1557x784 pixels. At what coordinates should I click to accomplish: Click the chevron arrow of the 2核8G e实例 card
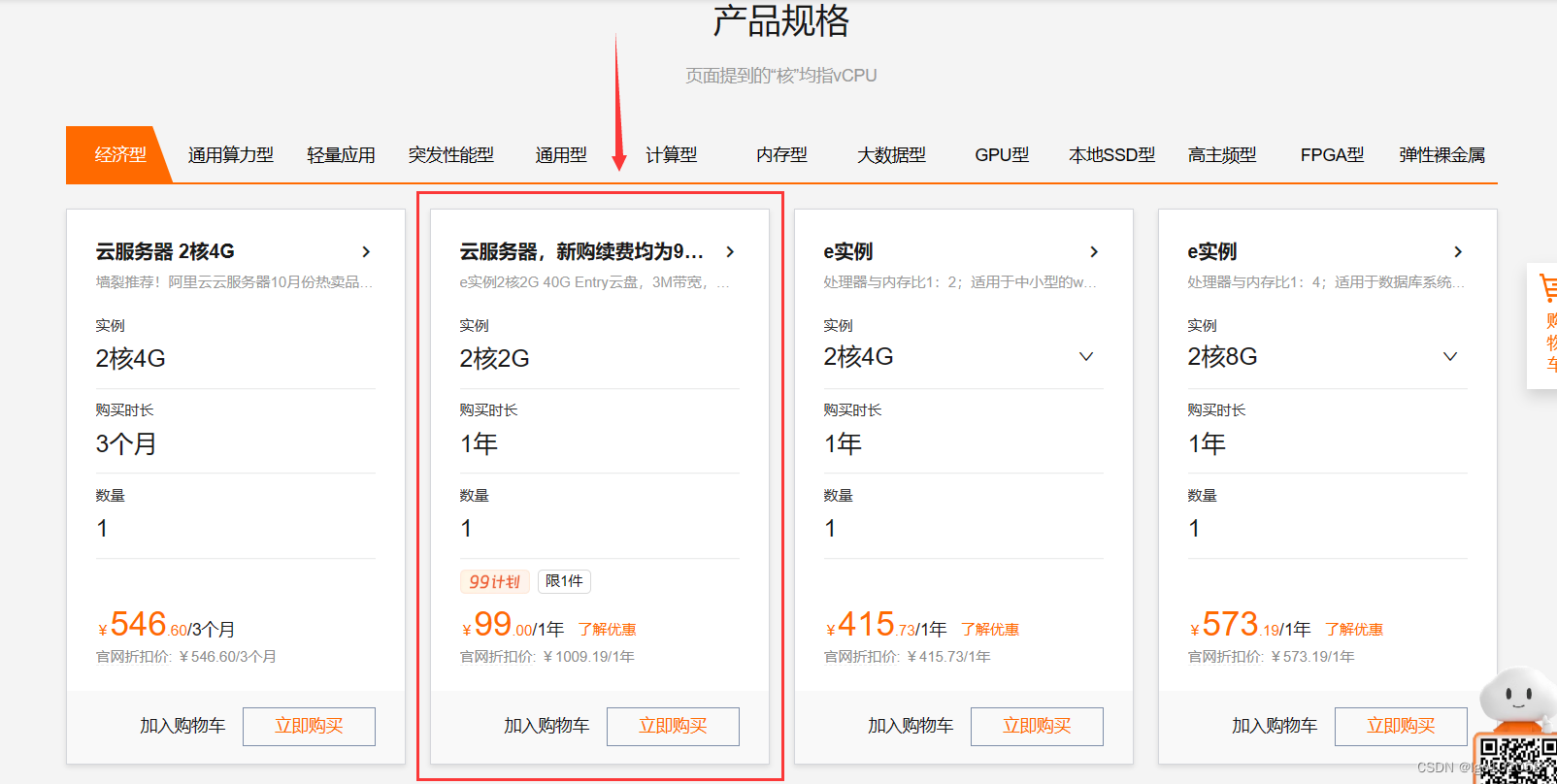click(x=1458, y=251)
